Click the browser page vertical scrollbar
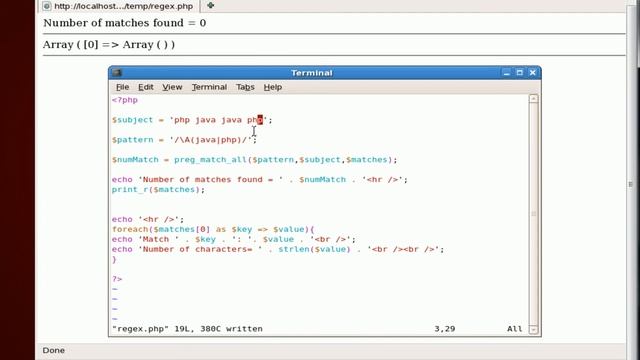Viewport: 640px width, 360px height. (x=630, y=184)
